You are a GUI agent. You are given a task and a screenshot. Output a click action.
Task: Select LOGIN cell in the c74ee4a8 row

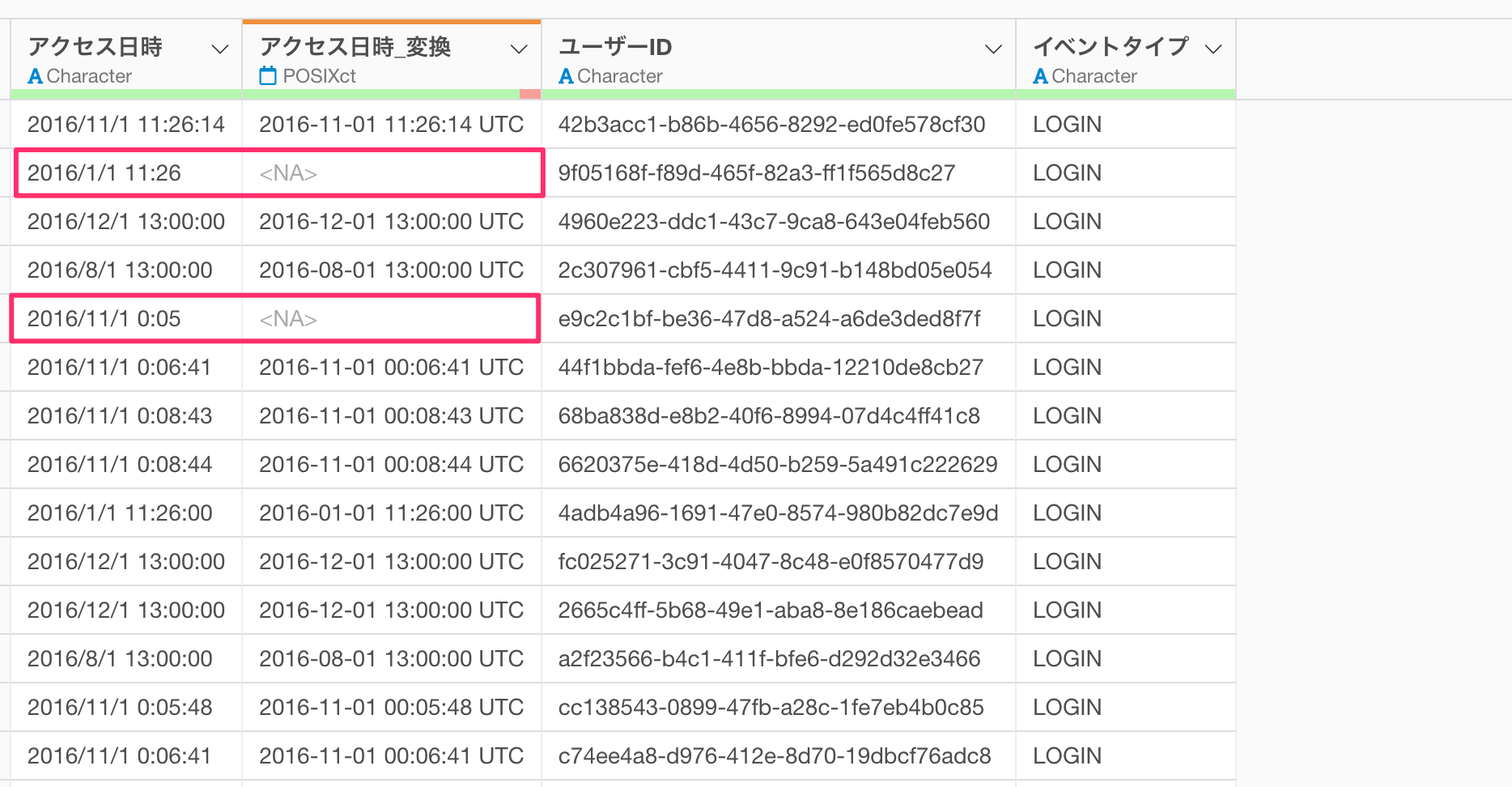[1126, 755]
